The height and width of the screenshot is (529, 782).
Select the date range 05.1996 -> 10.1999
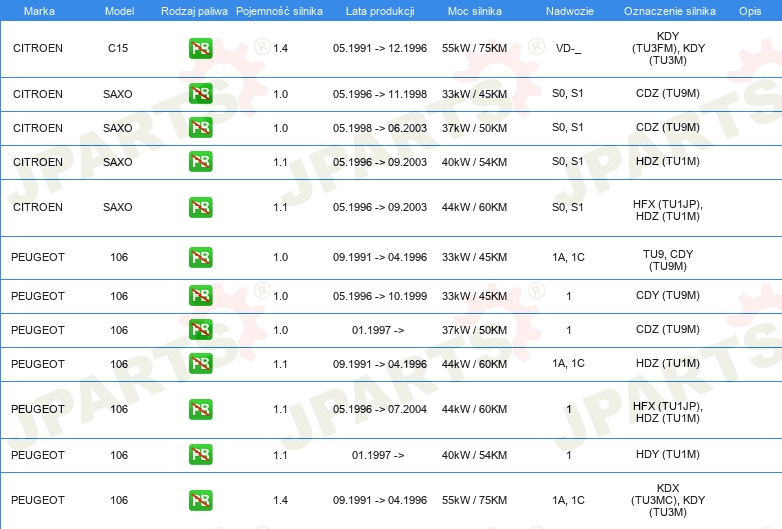coord(380,296)
